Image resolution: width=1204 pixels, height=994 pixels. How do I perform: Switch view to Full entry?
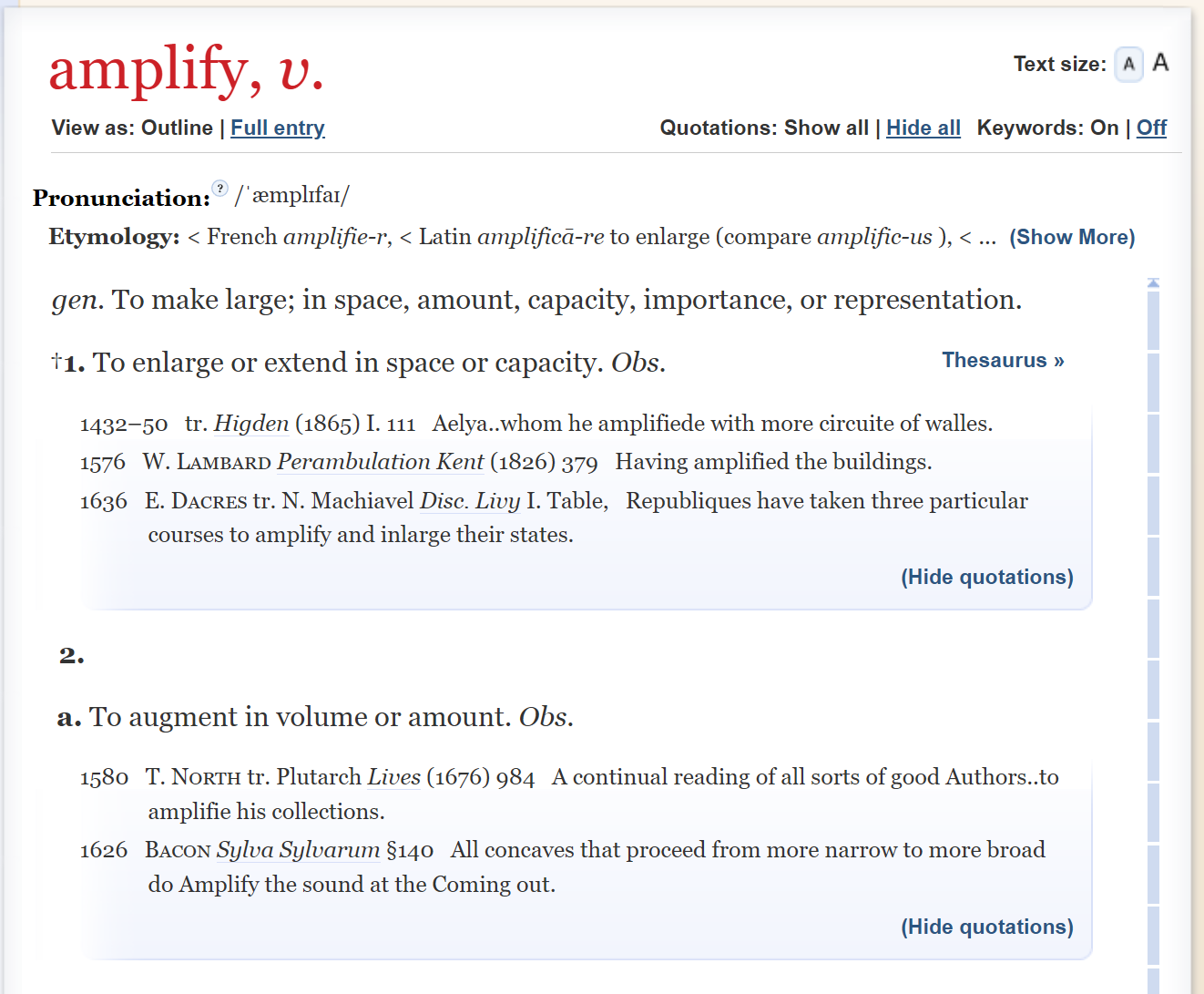278,128
